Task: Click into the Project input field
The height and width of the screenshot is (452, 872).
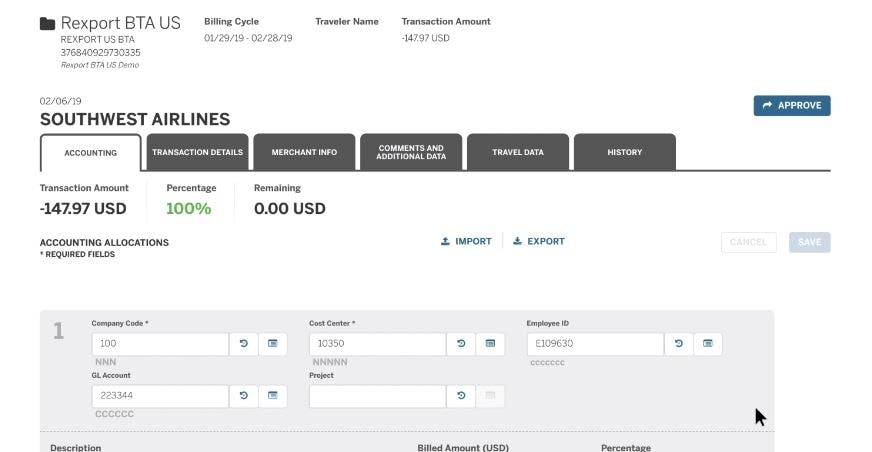Action: pyautogui.click(x=377, y=396)
